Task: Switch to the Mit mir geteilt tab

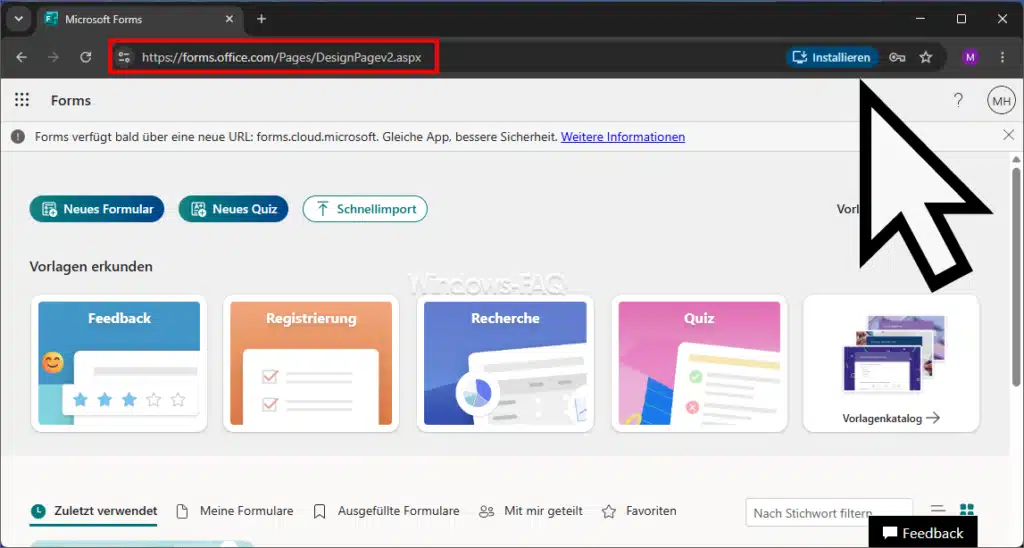Action: (x=530, y=511)
